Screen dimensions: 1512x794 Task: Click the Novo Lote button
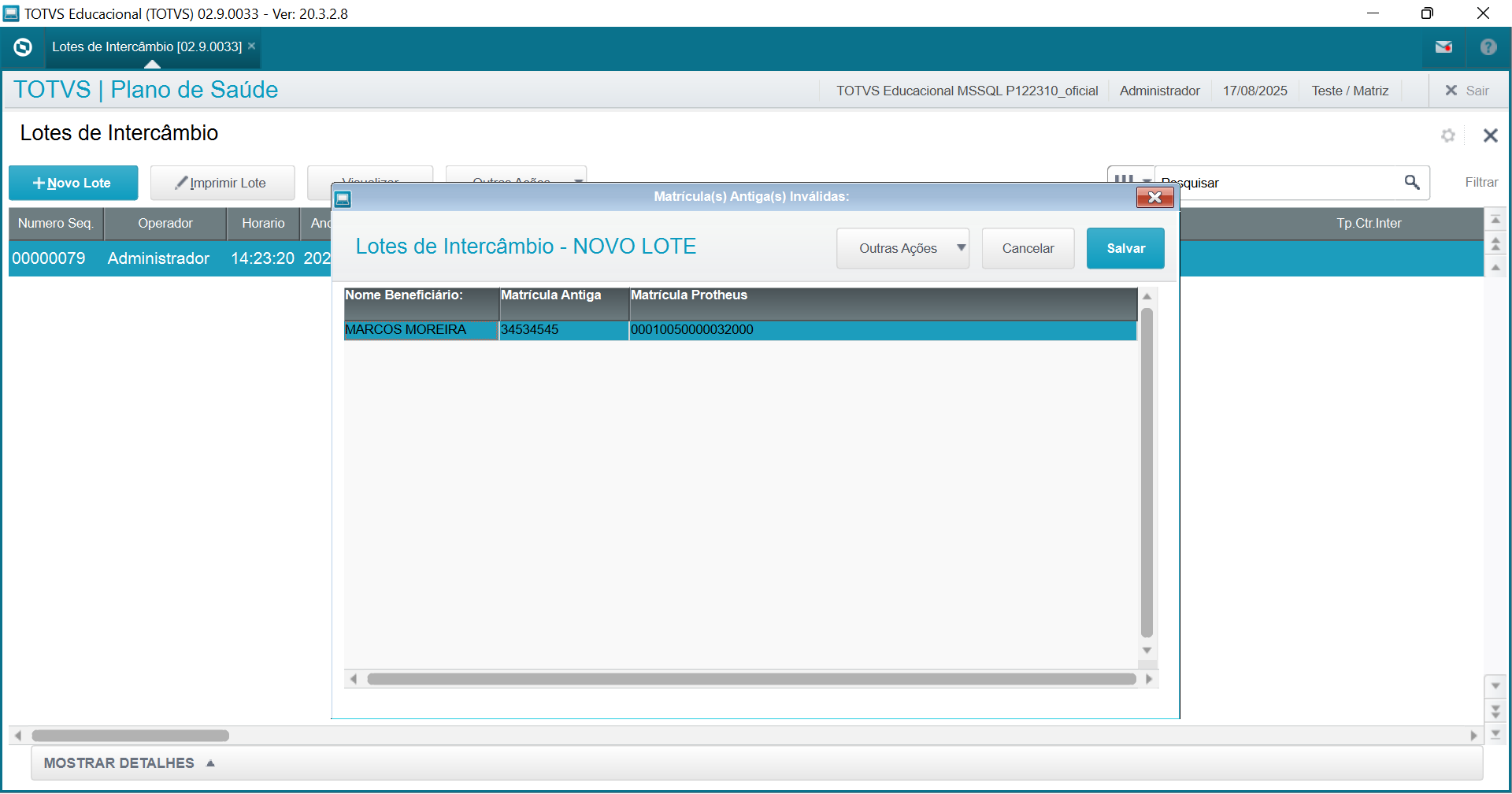click(x=73, y=183)
